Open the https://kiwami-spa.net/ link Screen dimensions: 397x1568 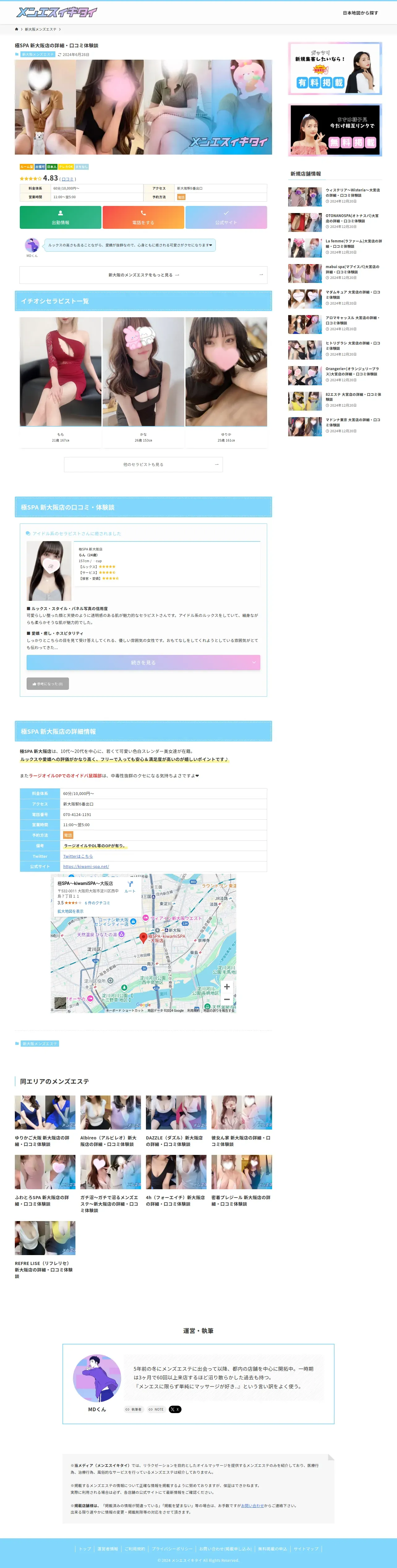coord(86,866)
